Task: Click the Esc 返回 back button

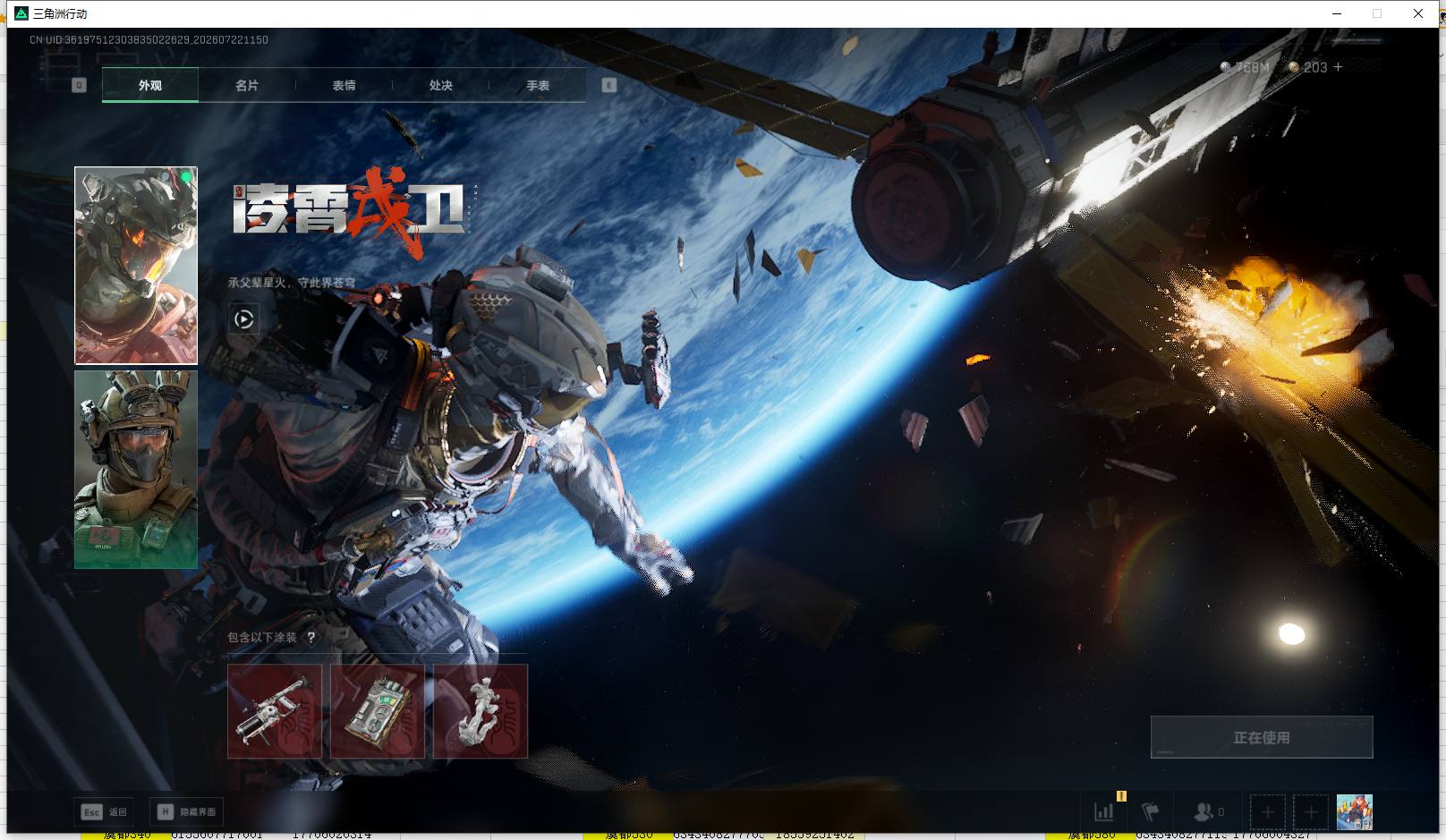Action: click(x=105, y=811)
